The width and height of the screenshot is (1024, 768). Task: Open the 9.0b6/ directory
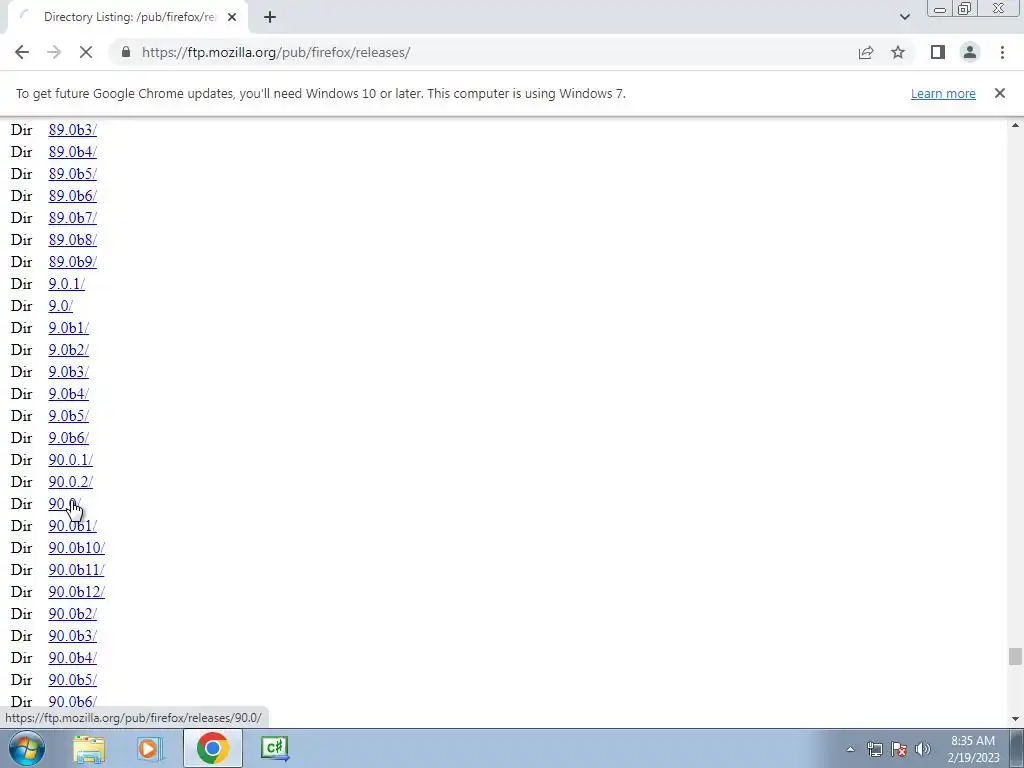pos(69,438)
